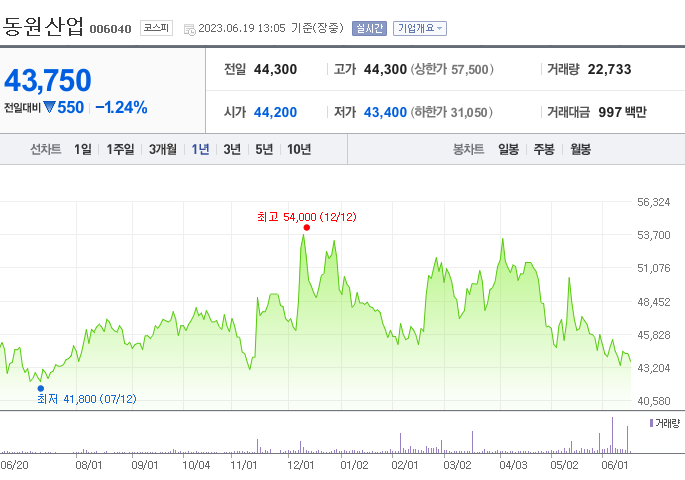Screen dimensions: 685x480
Task: Switch to 일봉 candlestick chart
Action: point(509,149)
